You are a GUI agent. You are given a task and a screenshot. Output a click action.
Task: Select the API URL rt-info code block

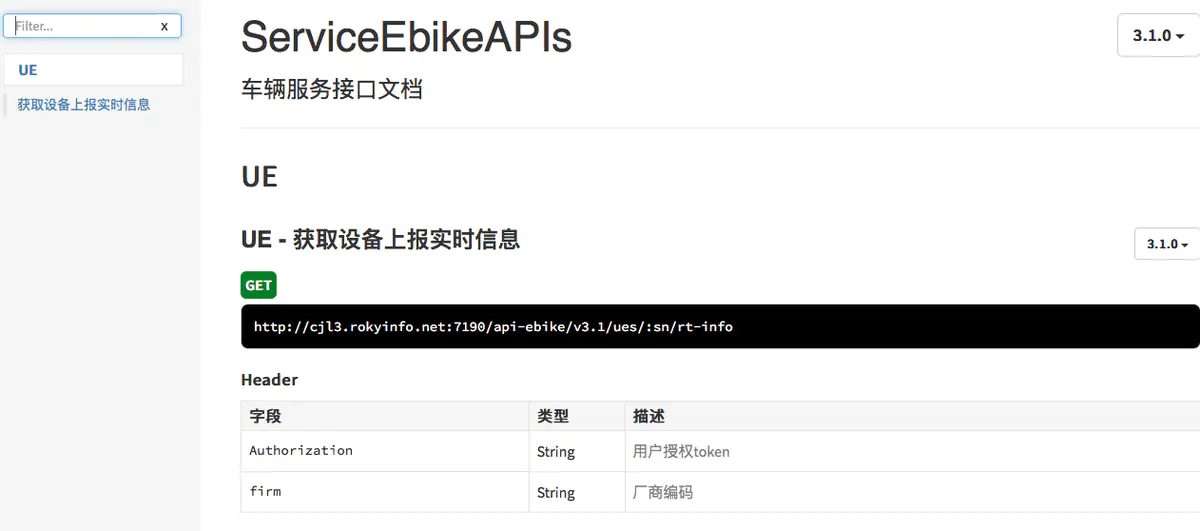(x=720, y=326)
